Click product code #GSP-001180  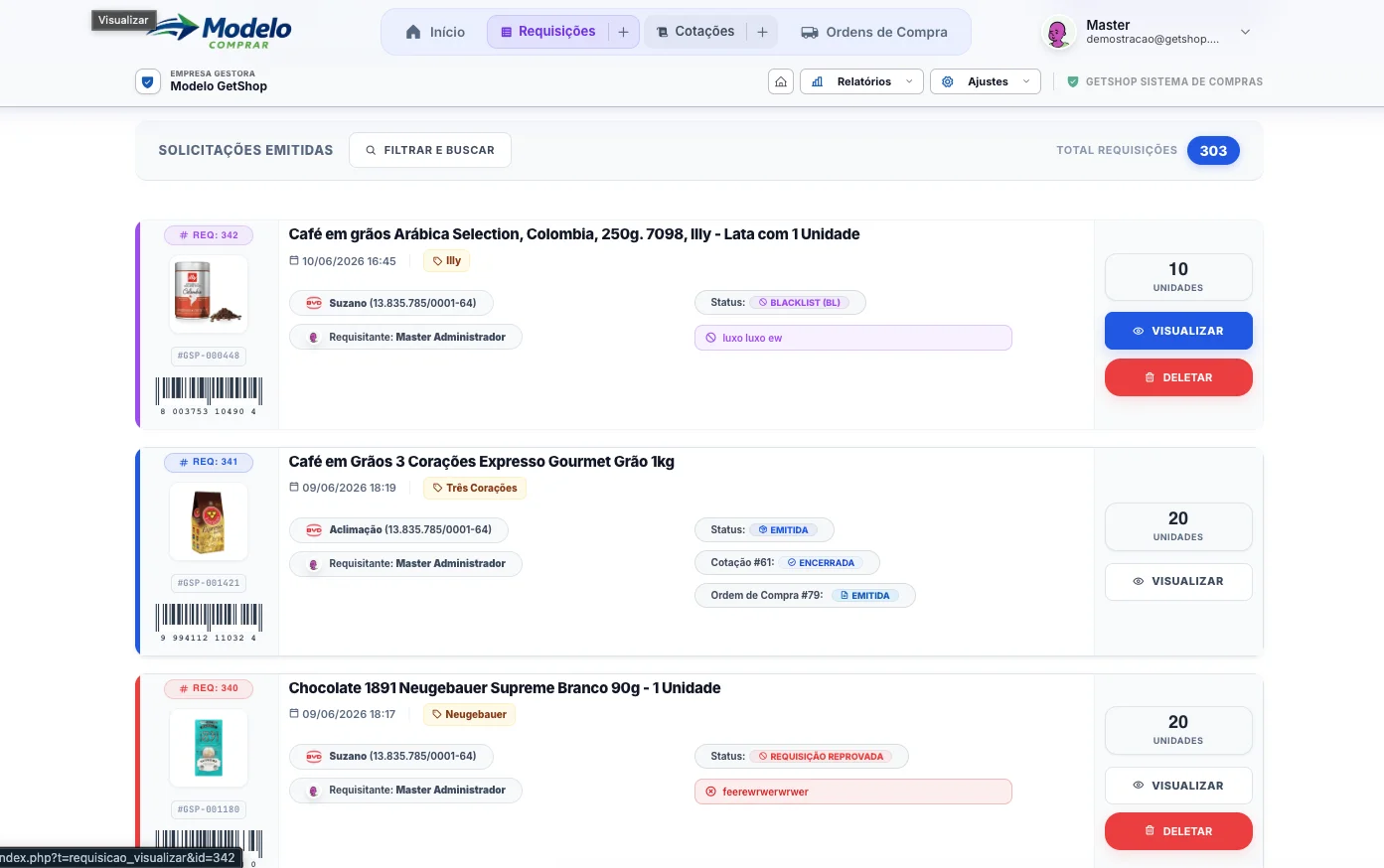pyautogui.click(x=209, y=809)
